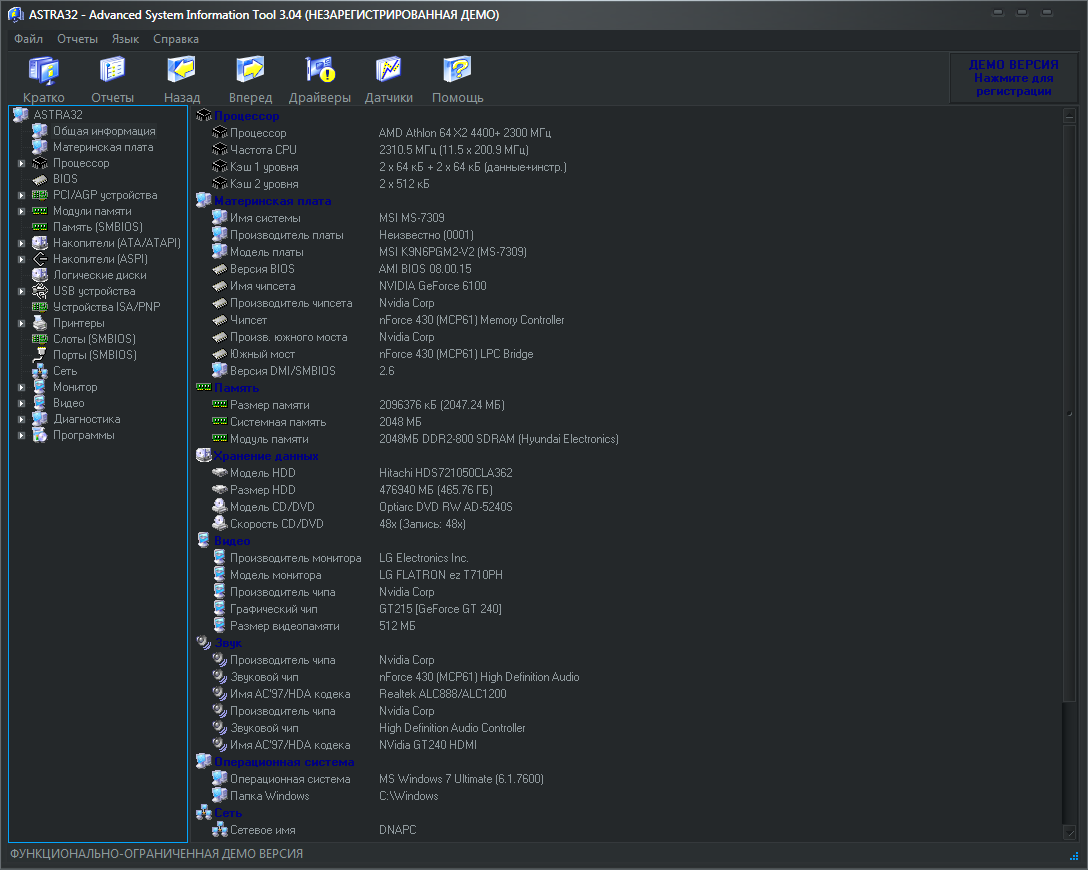Click the Сетевое имя row label
Screen dimensions: 1088x870
coord(263,830)
